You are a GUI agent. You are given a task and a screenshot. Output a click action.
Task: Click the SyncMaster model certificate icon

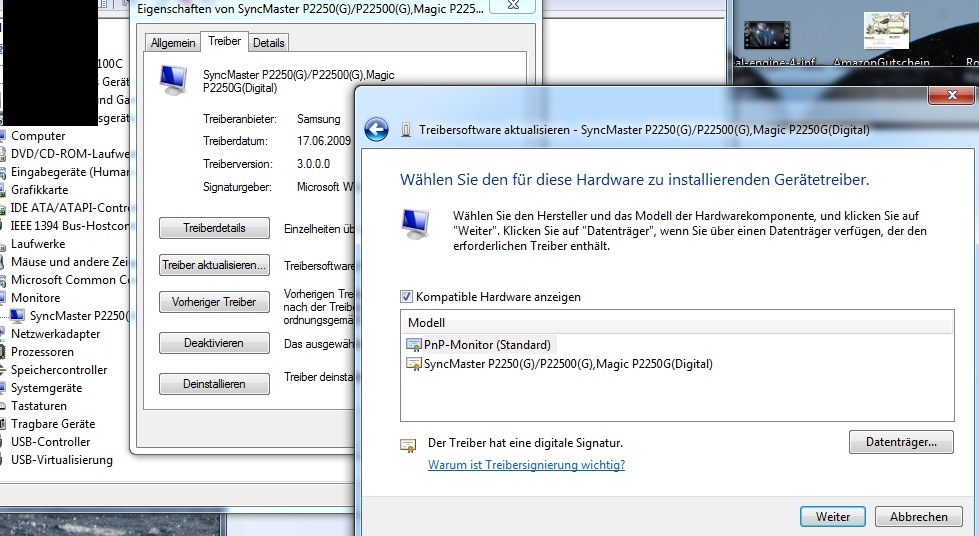(413, 364)
